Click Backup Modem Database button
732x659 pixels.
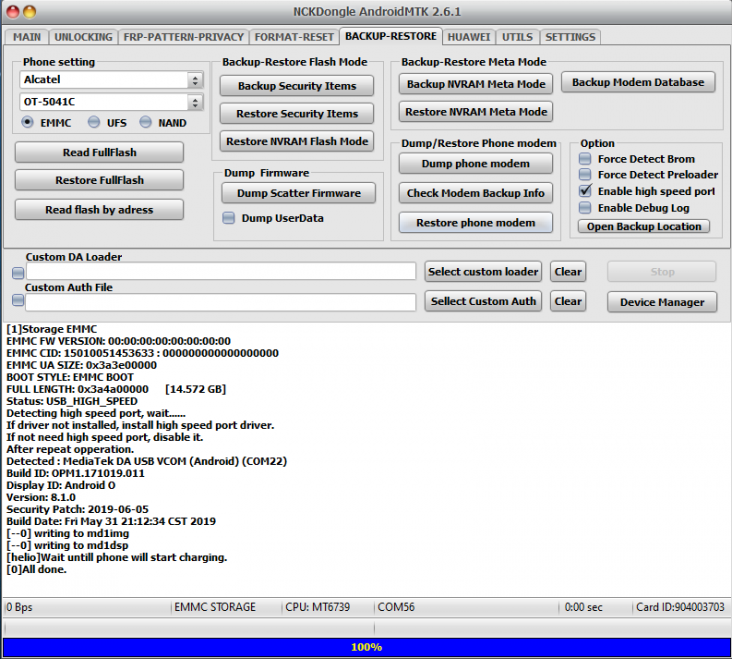click(x=638, y=82)
